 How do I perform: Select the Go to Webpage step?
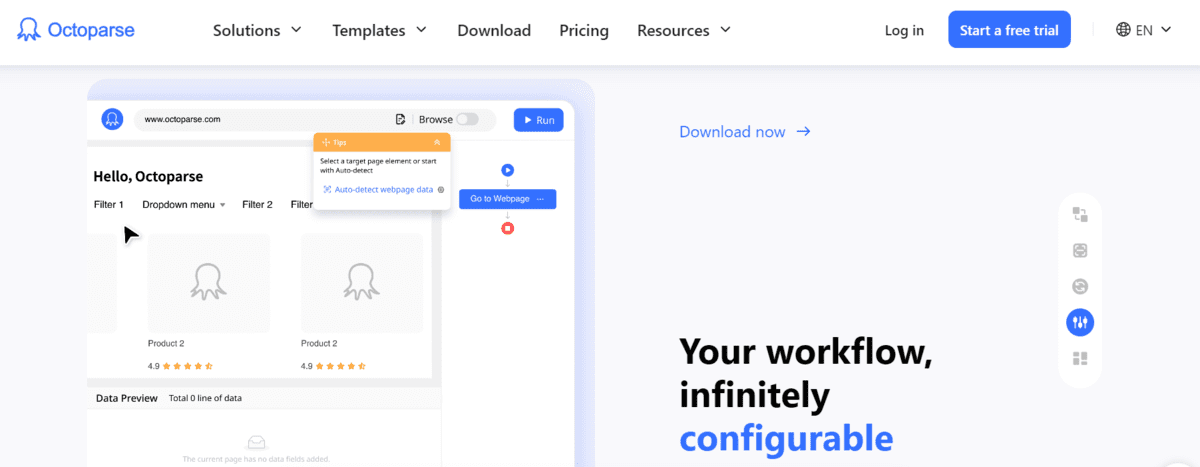[x=507, y=199]
